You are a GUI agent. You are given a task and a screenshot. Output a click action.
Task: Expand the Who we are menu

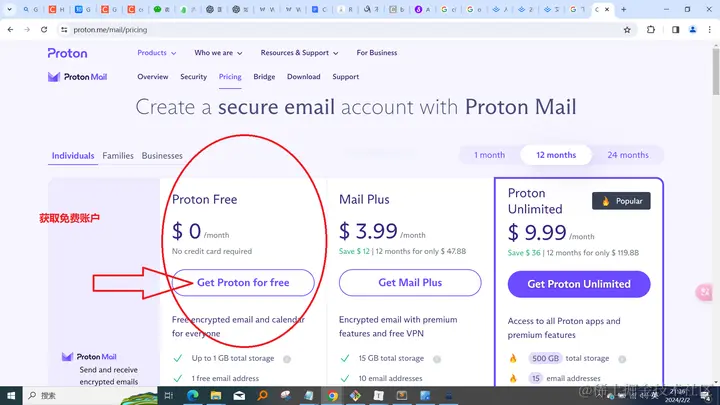click(x=218, y=53)
